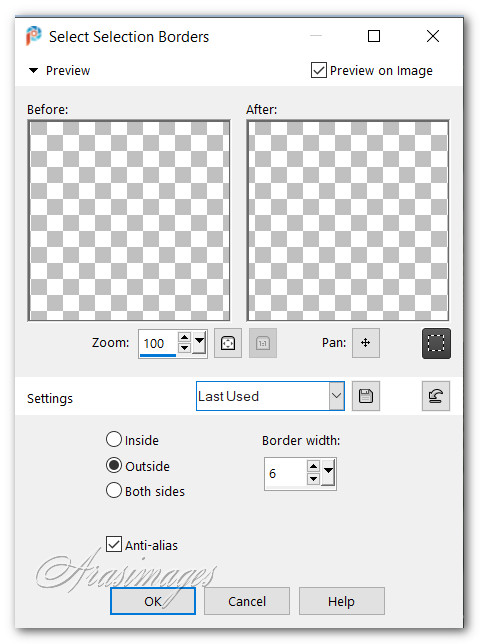Open the Last Used settings dropdown
This screenshot has width=480, height=644.
(x=336, y=396)
